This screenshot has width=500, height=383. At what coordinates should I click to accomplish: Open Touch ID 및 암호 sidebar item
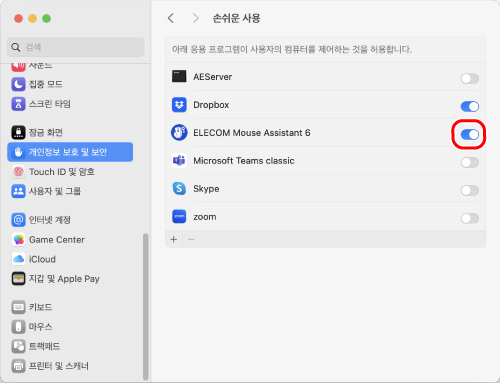[62, 172]
